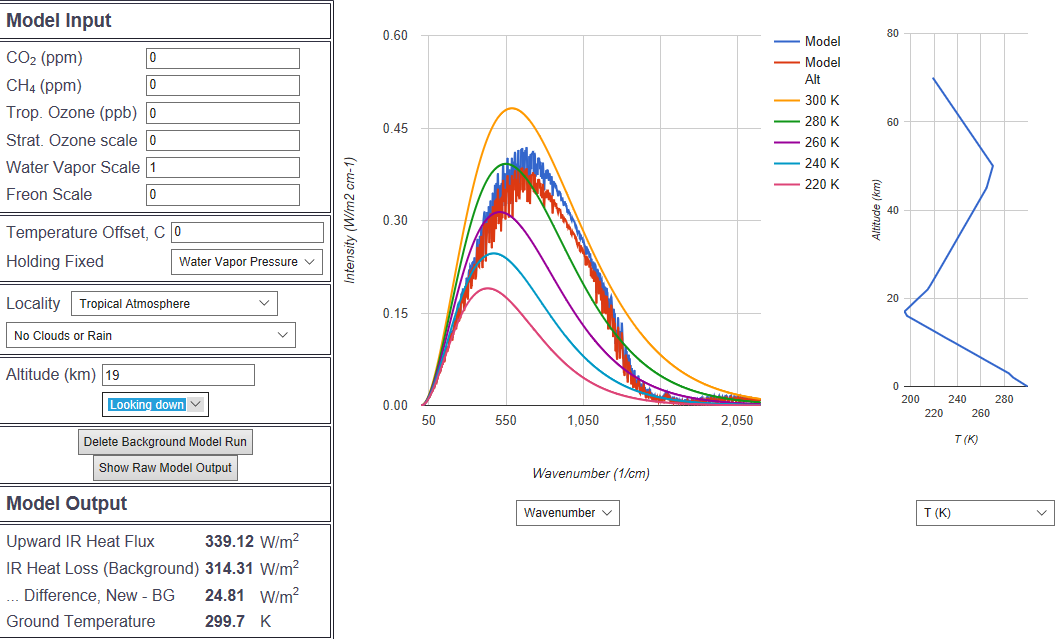The width and height of the screenshot is (1055, 639).
Task: Click the Temperature Offset input field
Action: point(247,232)
